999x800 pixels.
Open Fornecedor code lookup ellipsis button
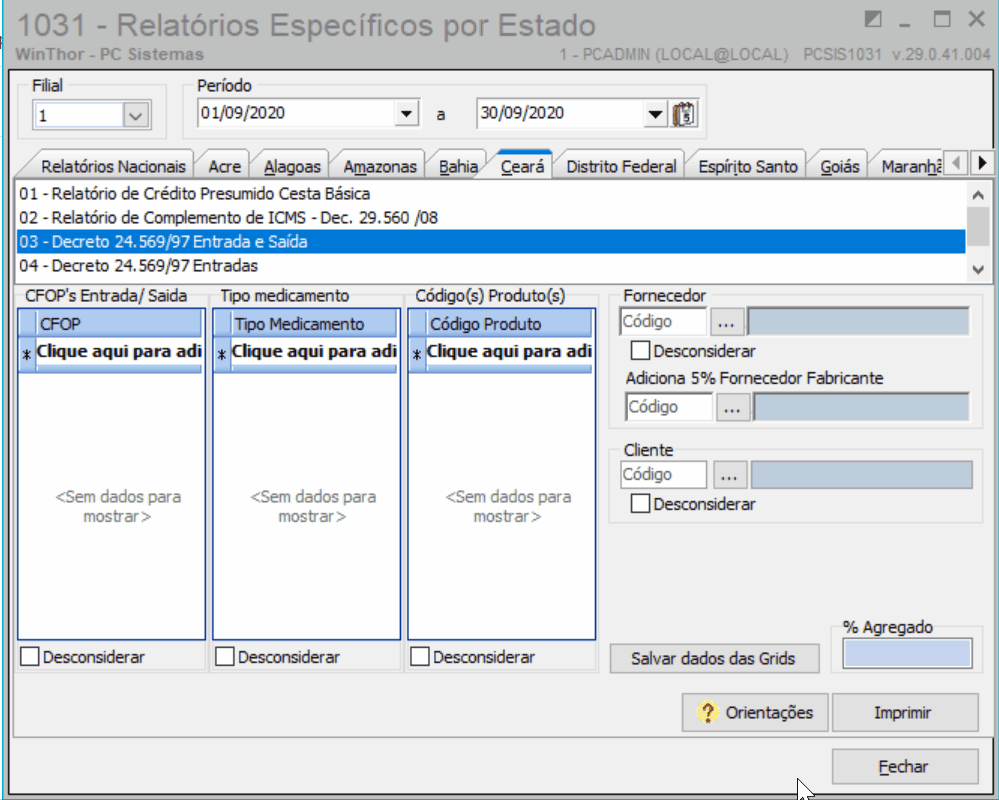tap(726, 322)
